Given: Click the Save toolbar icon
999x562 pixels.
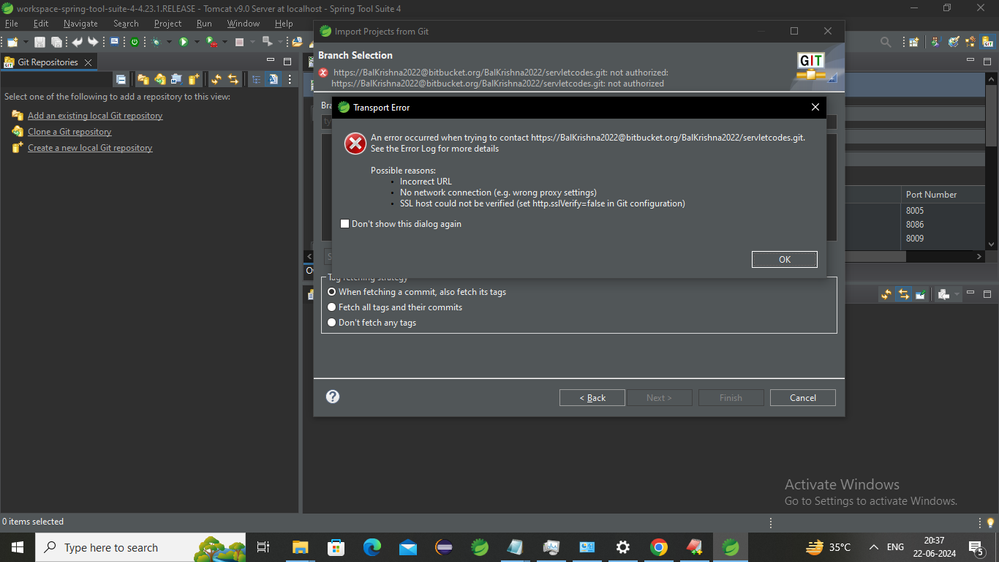Looking at the screenshot, I should click(40, 42).
